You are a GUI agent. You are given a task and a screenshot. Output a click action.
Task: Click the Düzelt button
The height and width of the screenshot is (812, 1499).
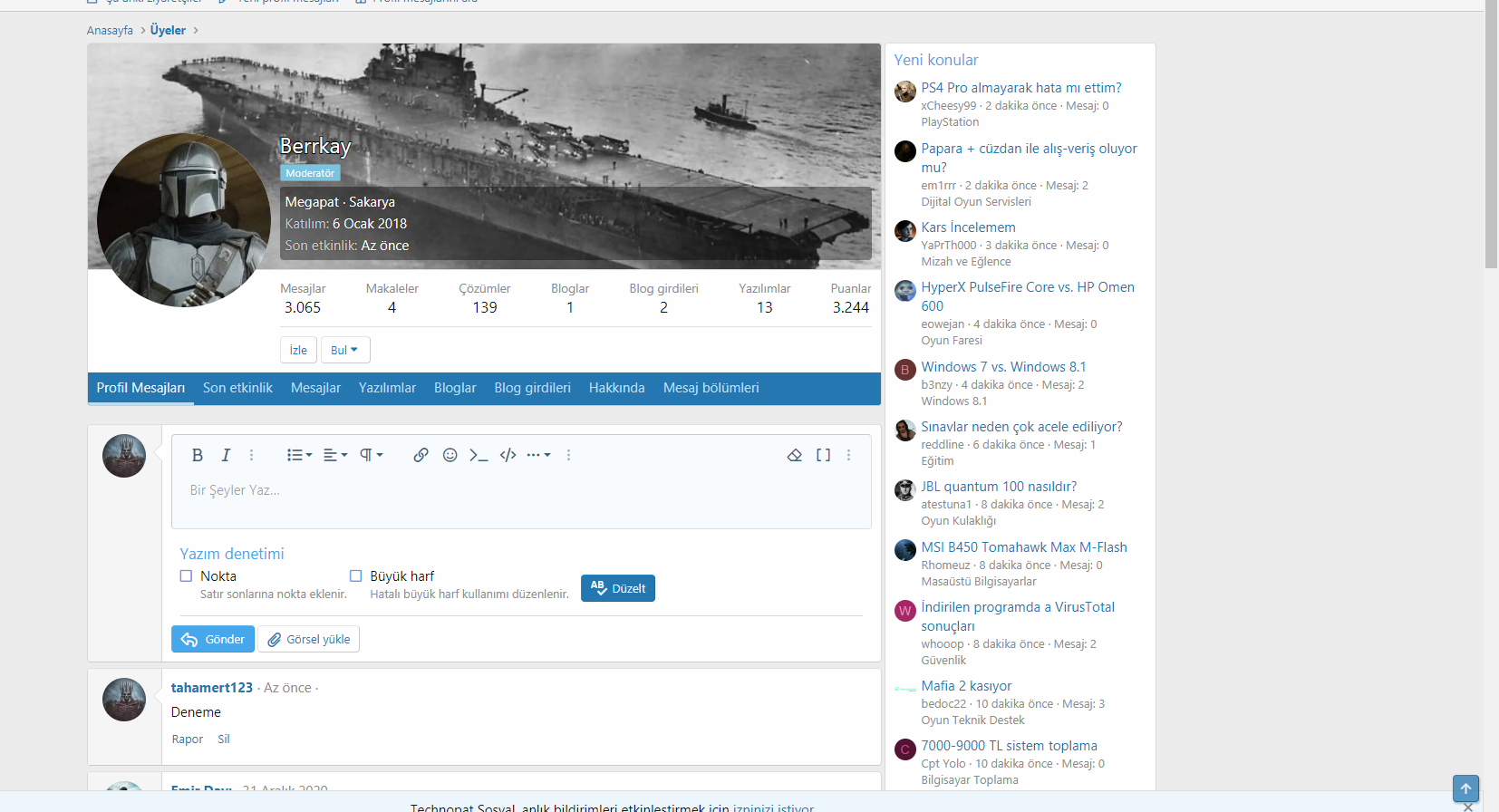click(x=618, y=588)
